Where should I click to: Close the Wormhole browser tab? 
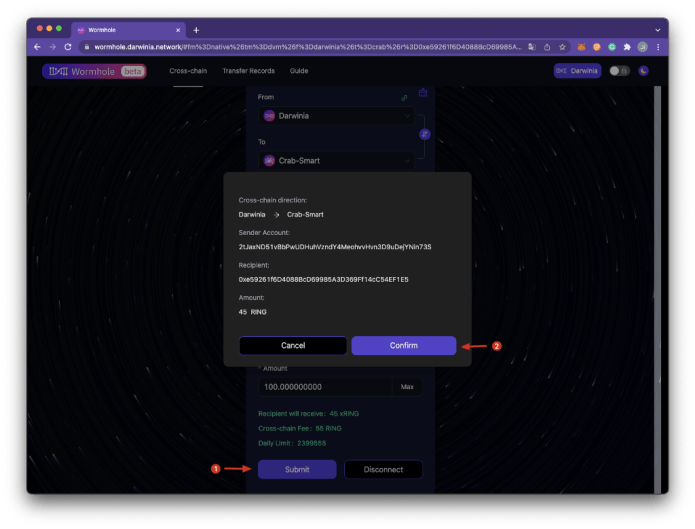(178, 30)
